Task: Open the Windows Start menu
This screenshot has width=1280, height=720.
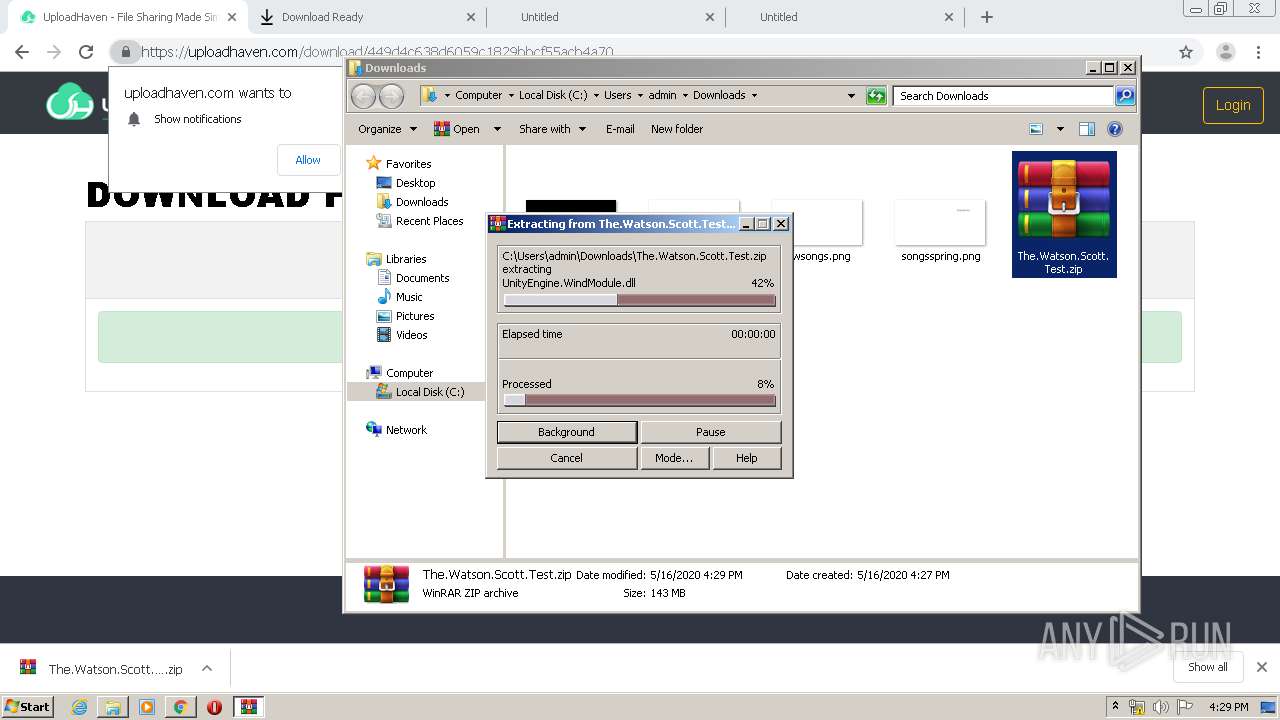Action: click(x=28, y=706)
